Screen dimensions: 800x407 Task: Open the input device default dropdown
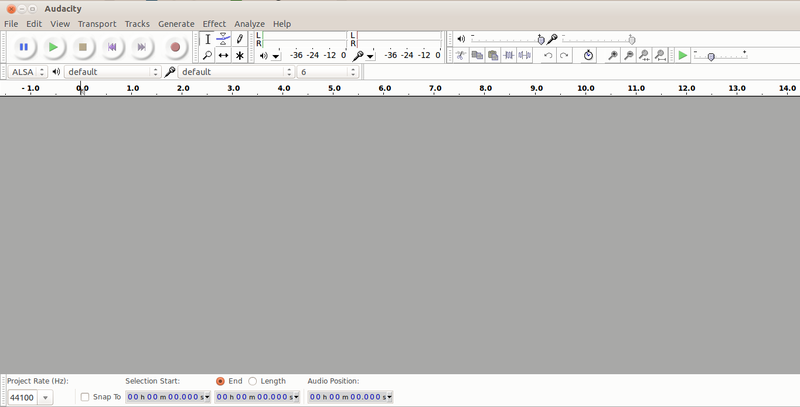pos(236,72)
